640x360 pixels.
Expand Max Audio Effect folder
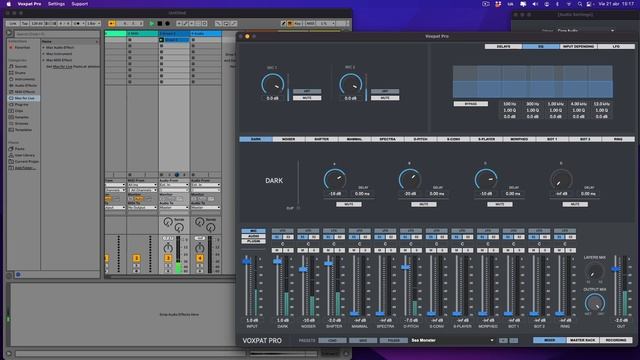[x=43, y=47]
